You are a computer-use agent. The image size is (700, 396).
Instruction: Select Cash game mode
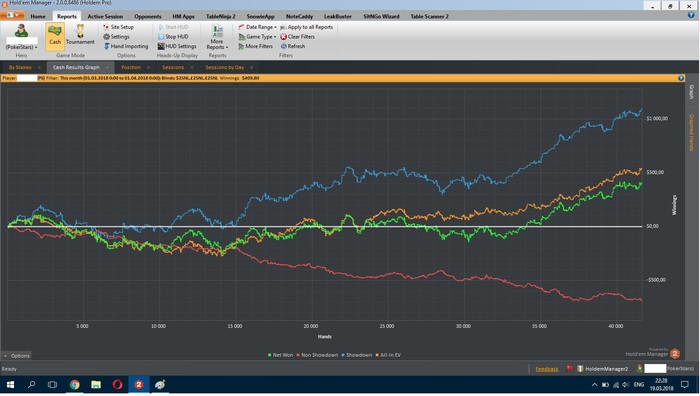point(55,36)
